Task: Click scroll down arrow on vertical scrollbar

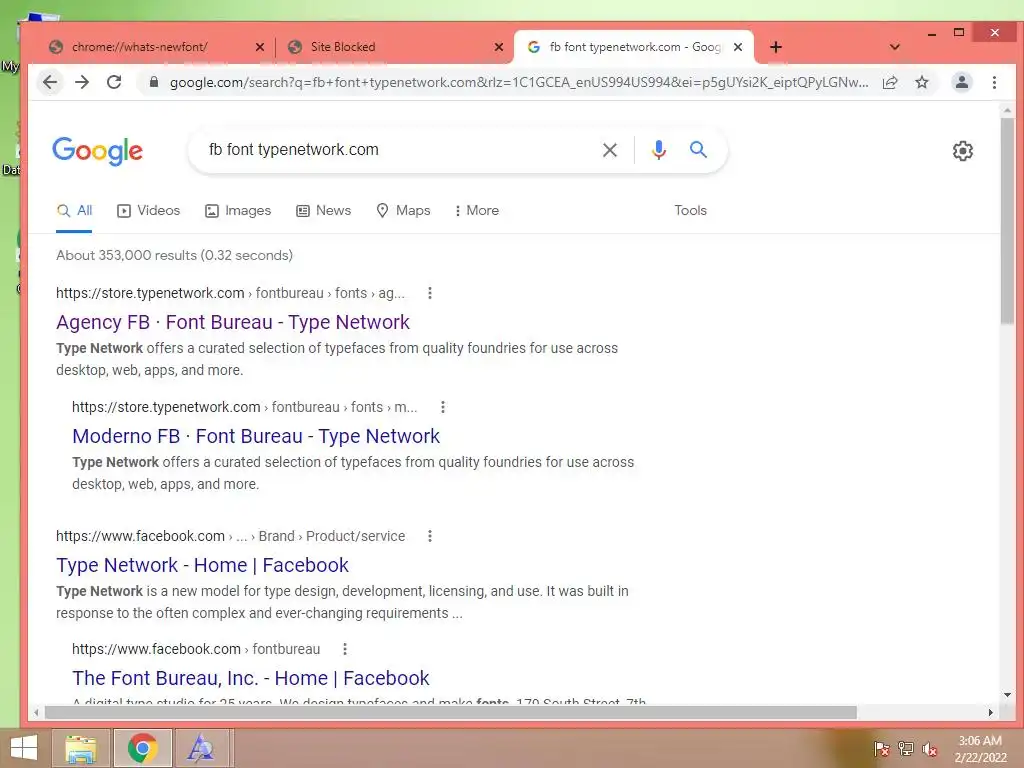Action: [x=1007, y=695]
